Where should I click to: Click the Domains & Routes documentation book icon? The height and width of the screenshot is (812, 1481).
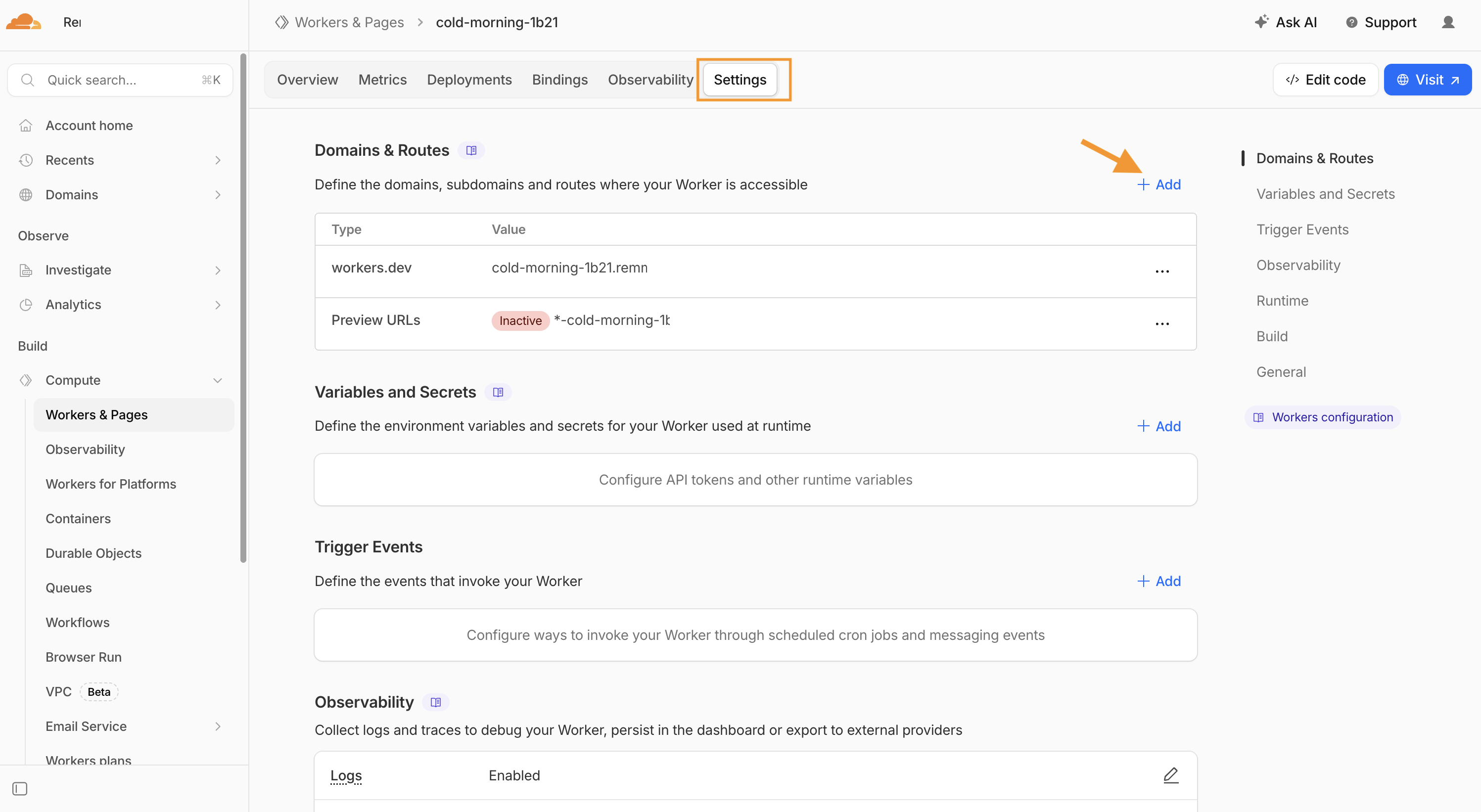(x=471, y=150)
